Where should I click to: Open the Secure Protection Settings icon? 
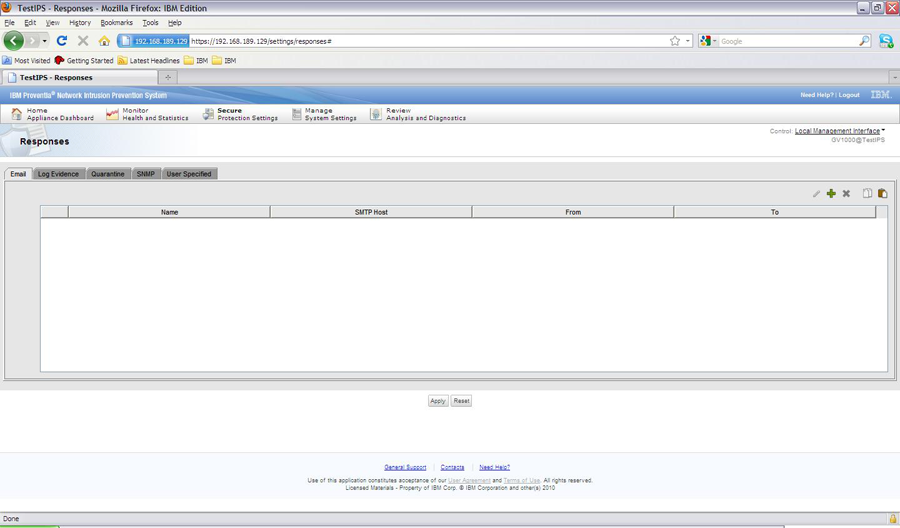point(208,114)
